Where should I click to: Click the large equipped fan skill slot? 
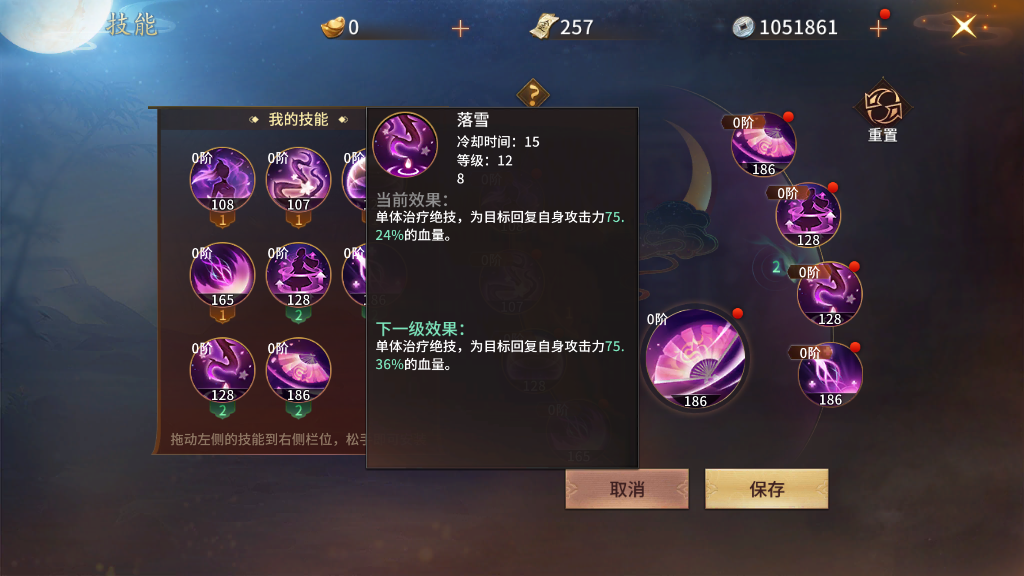click(695, 359)
